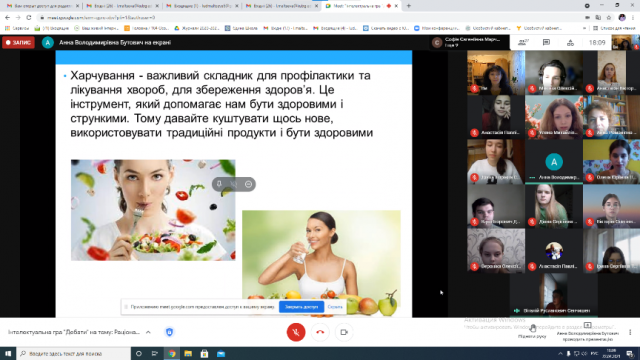Click Chrome icon in Windows taskbar
The width and height of the screenshot is (640, 360).
pyautogui.click(x=172, y=353)
